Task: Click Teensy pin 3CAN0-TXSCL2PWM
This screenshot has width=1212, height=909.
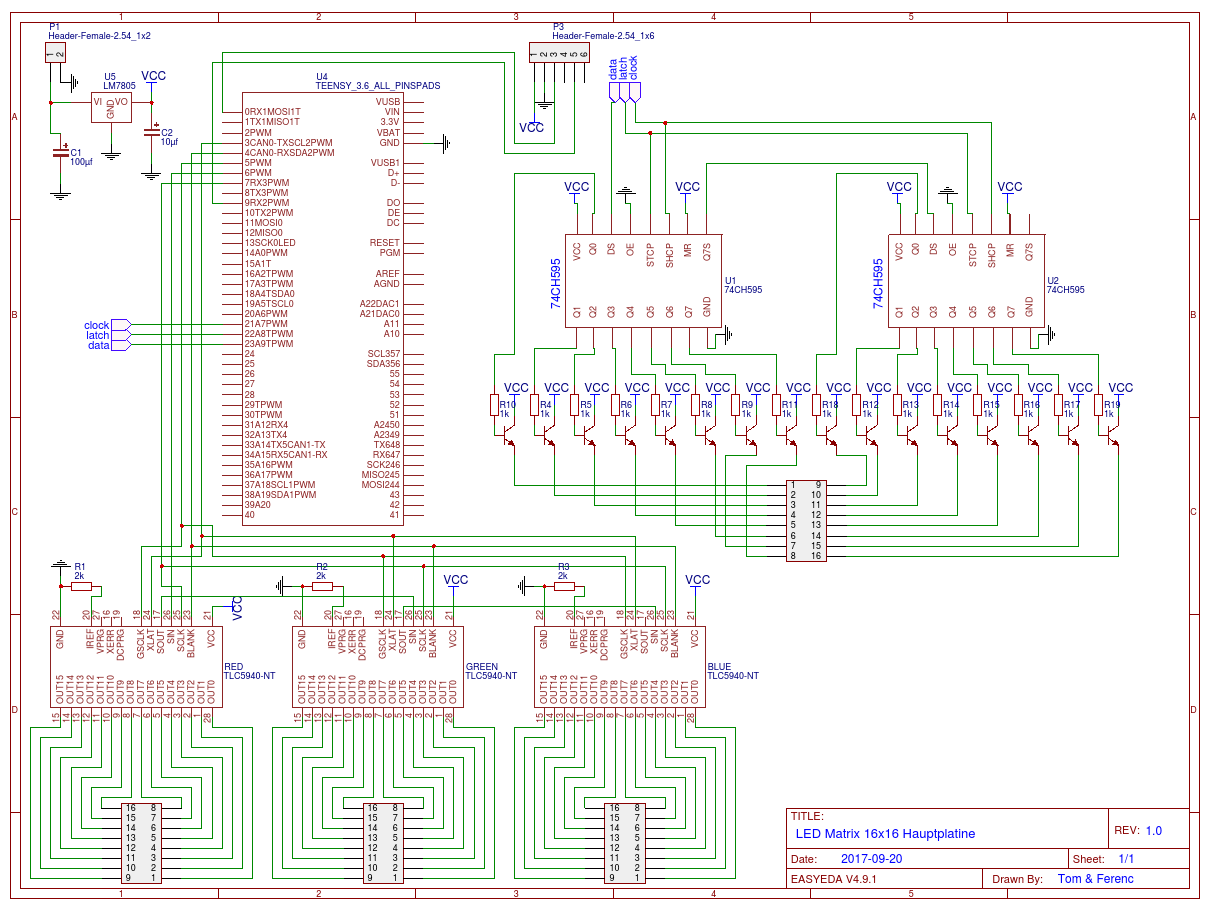Action: tap(289, 142)
